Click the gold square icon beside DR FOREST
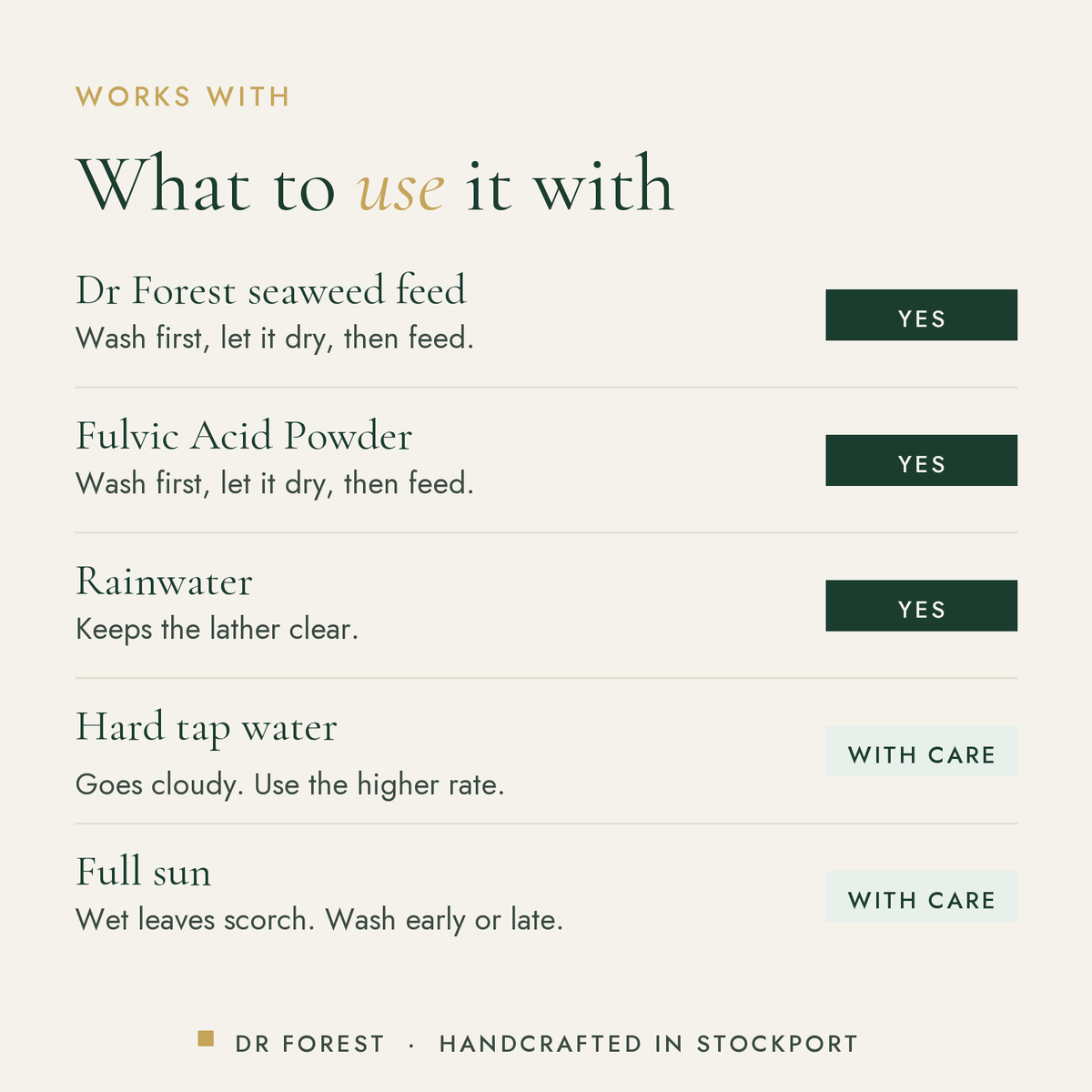 206,1038
